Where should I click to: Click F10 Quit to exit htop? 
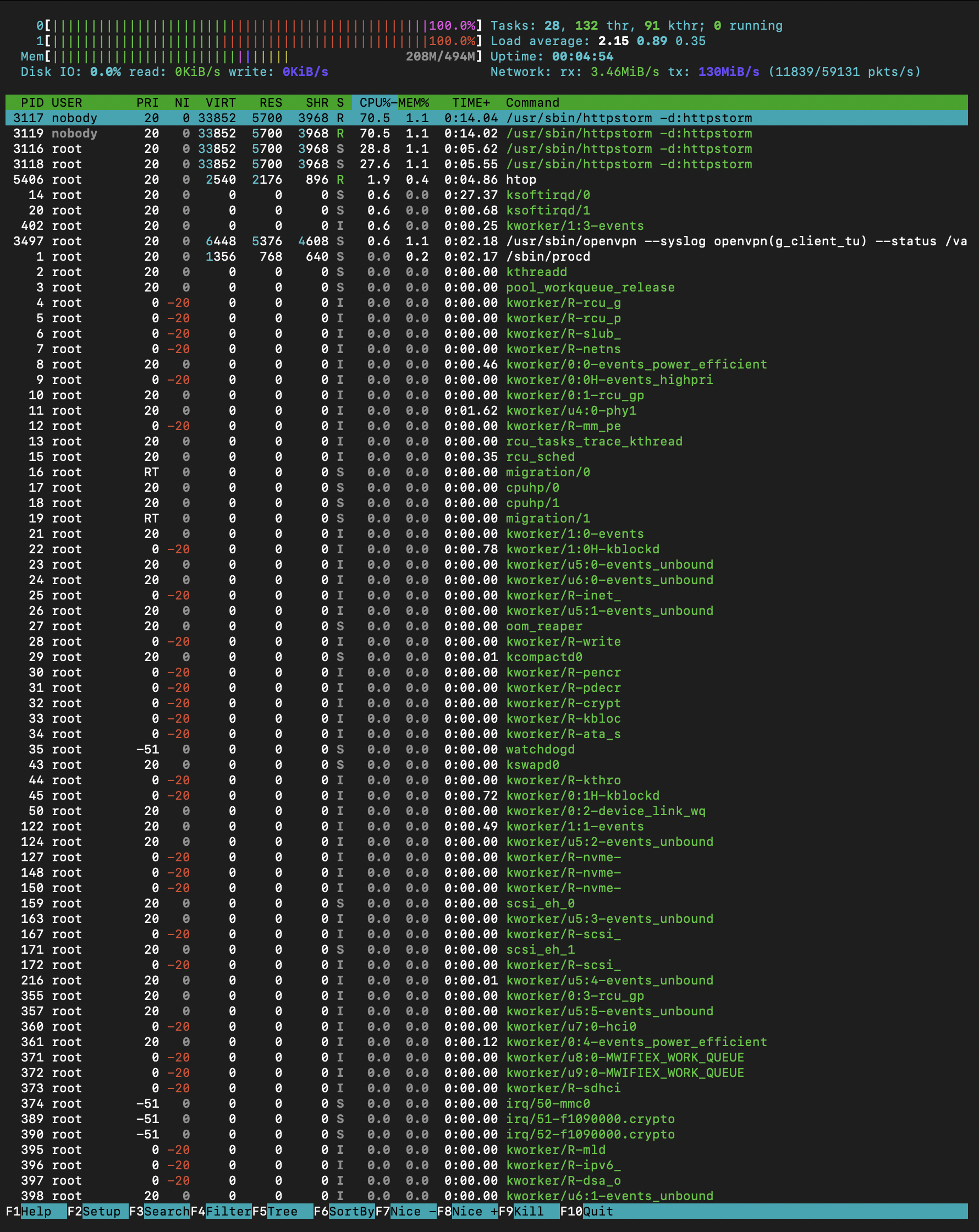(597, 1211)
